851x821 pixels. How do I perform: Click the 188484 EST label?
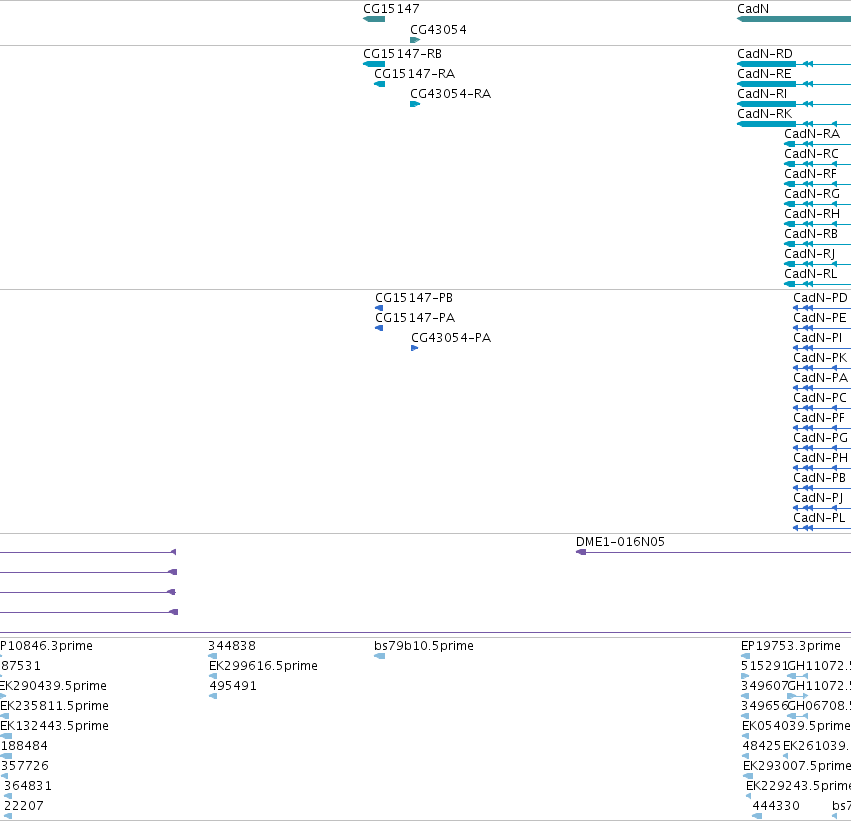pyautogui.click(x=24, y=746)
